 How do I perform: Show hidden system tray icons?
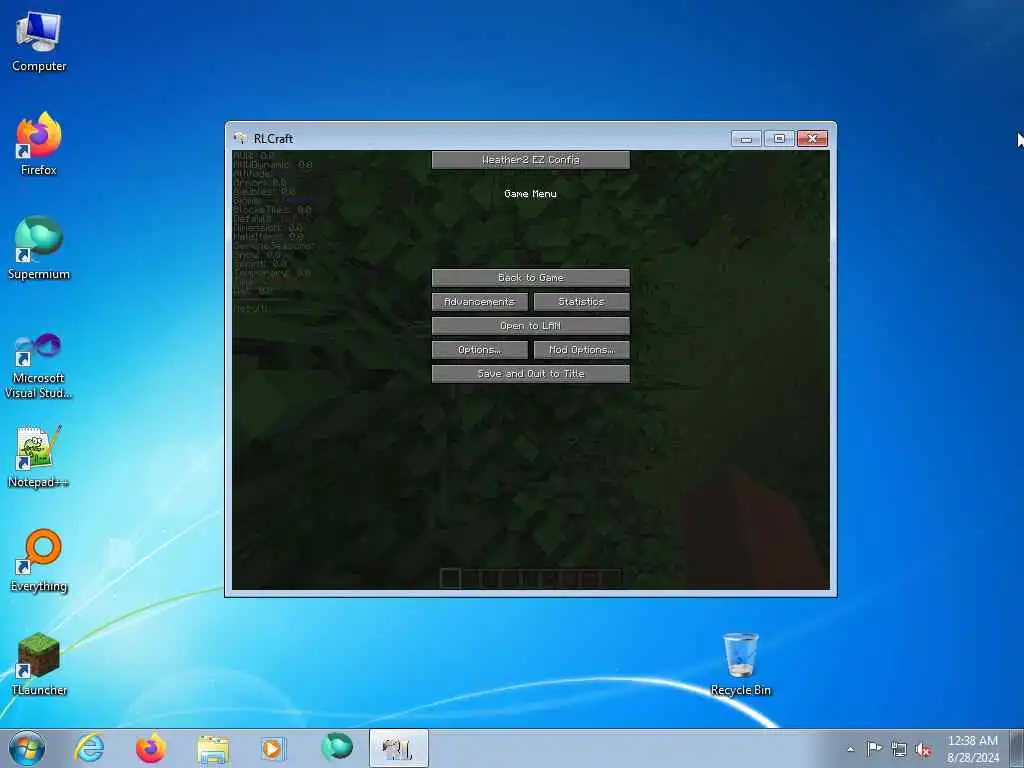[850, 749]
